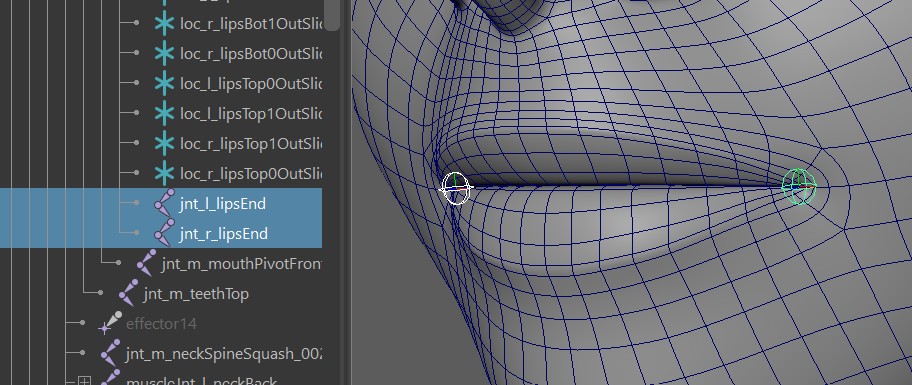The height and width of the screenshot is (385, 912).
Task: Click the joint icon of jnt_m_mouthPivotFront
Action: point(147,263)
